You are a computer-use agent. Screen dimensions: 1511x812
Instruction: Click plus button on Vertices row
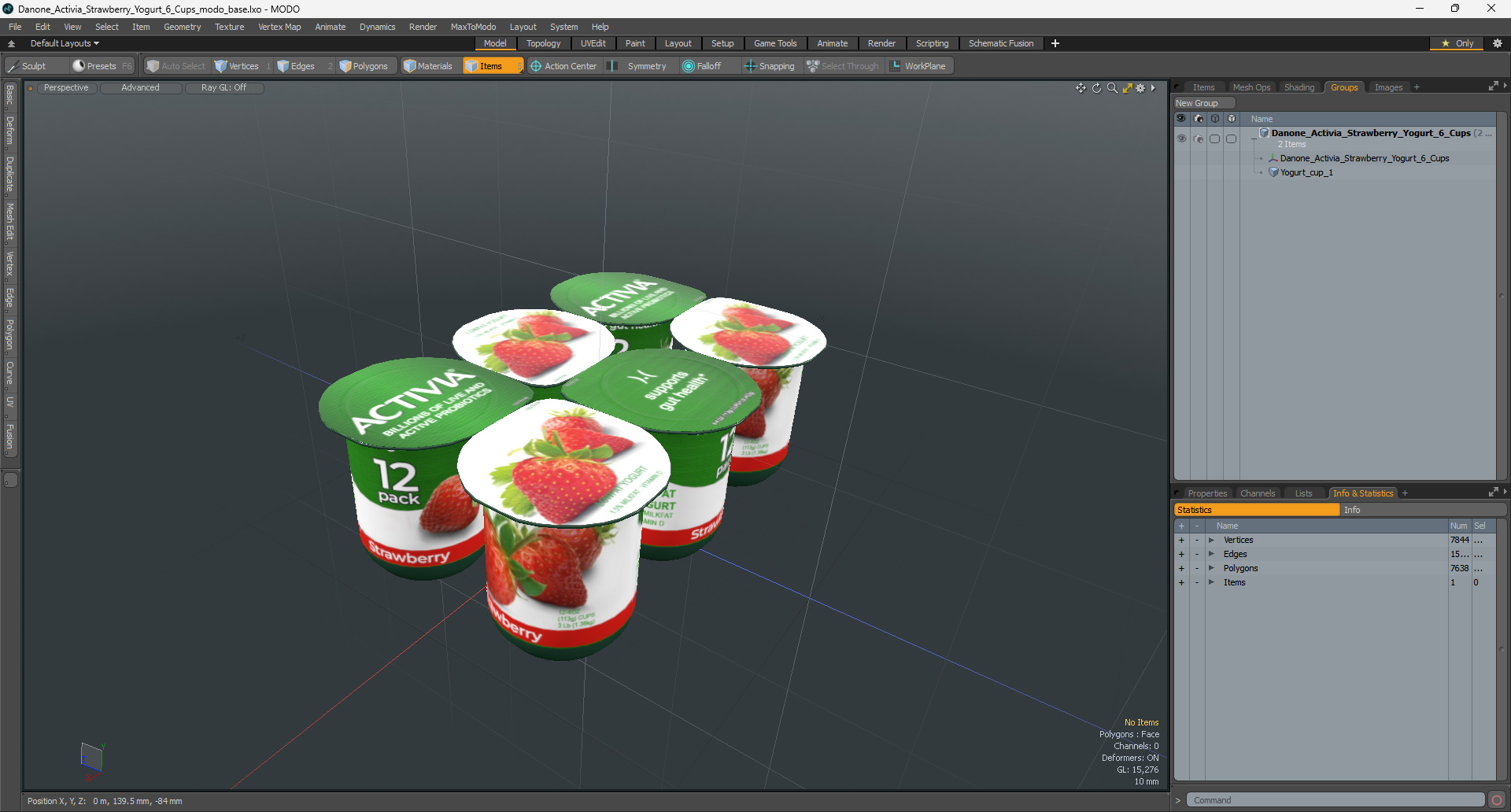[1181, 540]
